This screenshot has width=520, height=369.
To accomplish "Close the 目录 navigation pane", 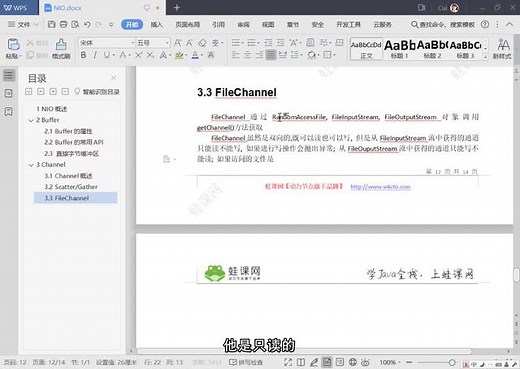I will [x=114, y=78].
